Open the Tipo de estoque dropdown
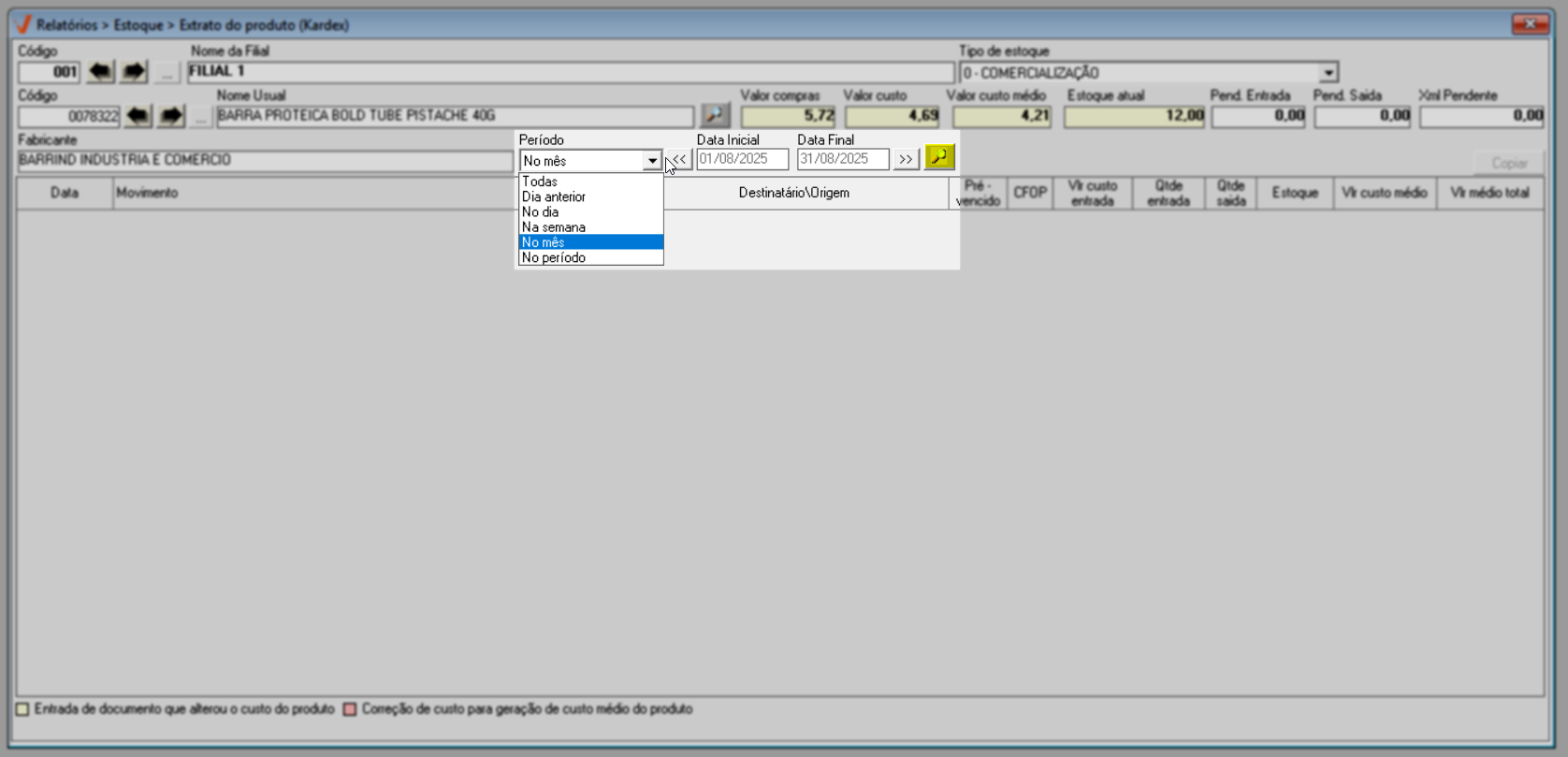 pyautogui.click(x=1328, y=73)
